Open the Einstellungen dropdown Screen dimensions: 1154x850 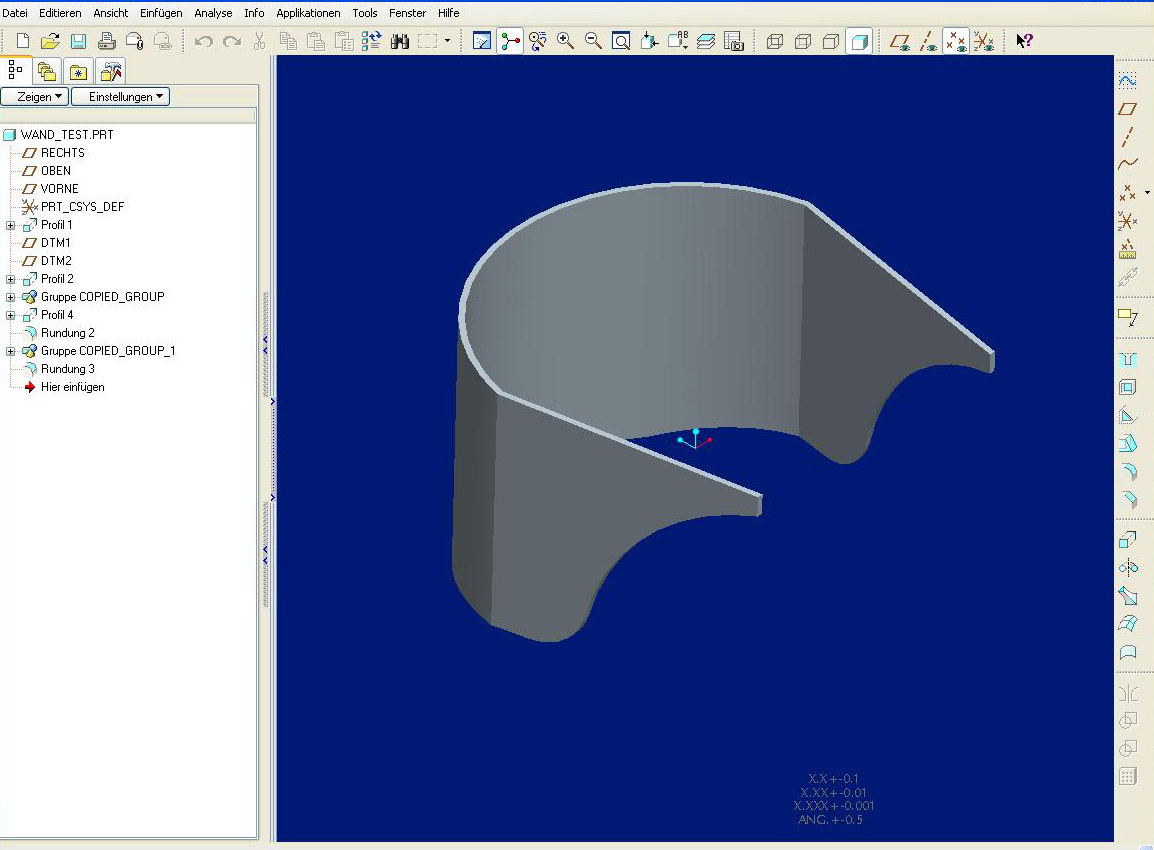coord(120,97)
